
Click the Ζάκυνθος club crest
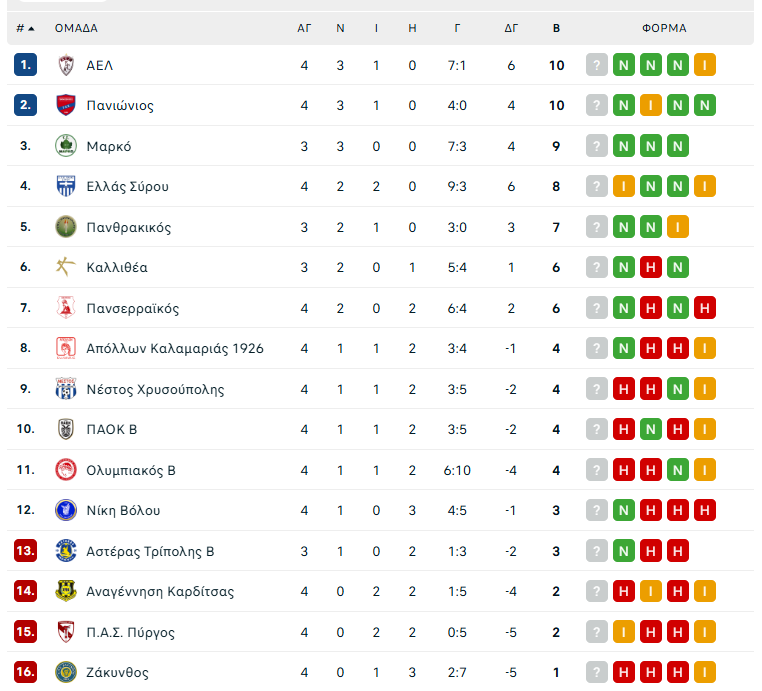(x=66, y=672)
